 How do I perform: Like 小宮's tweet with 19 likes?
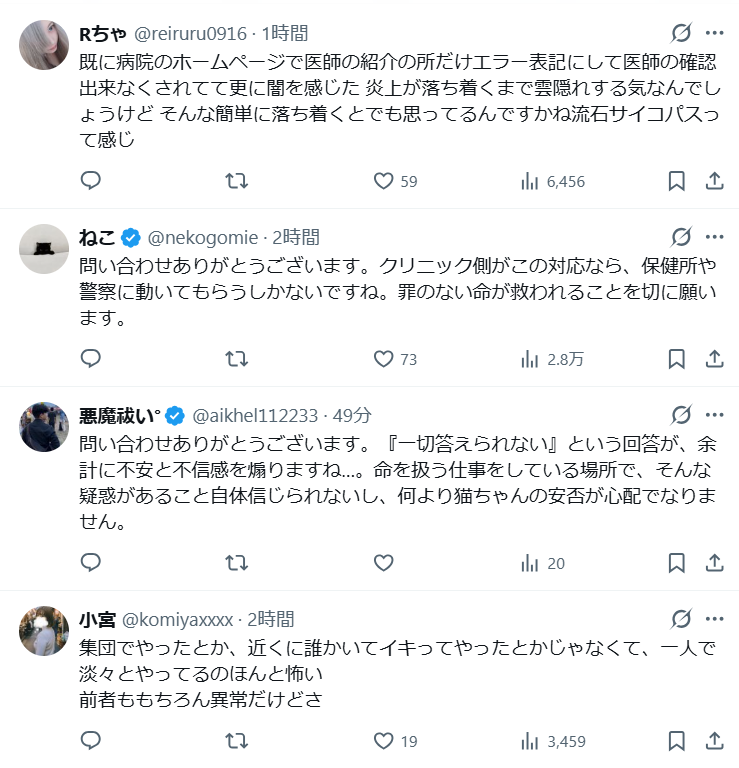[x=383, y=742]
